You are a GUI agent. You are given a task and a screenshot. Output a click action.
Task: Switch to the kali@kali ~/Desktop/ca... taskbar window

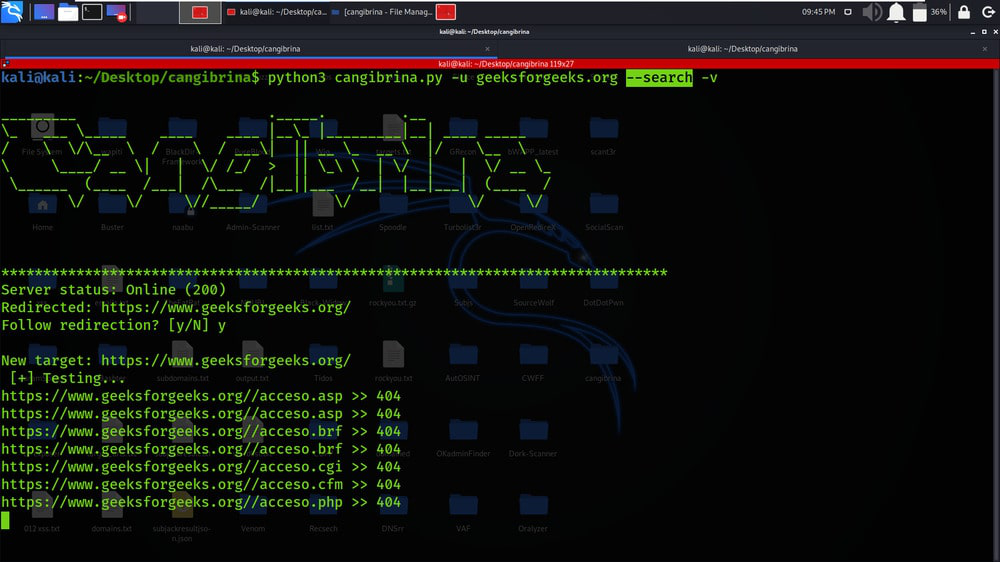coord(276,12)
